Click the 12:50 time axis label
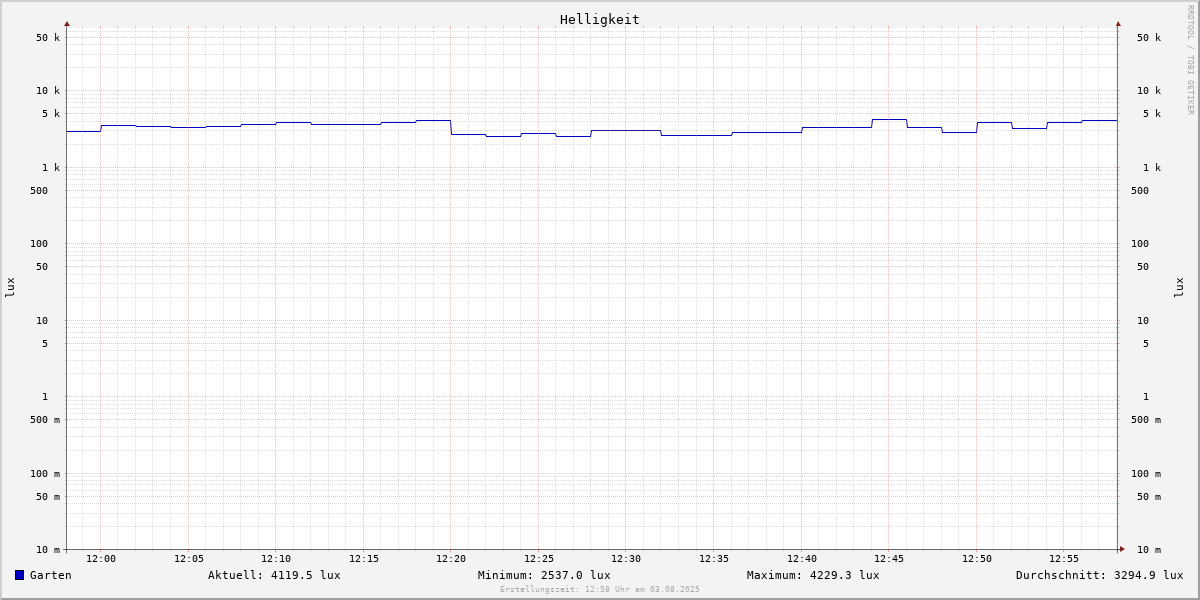The image size is (1200, 600). pos(977,559)
